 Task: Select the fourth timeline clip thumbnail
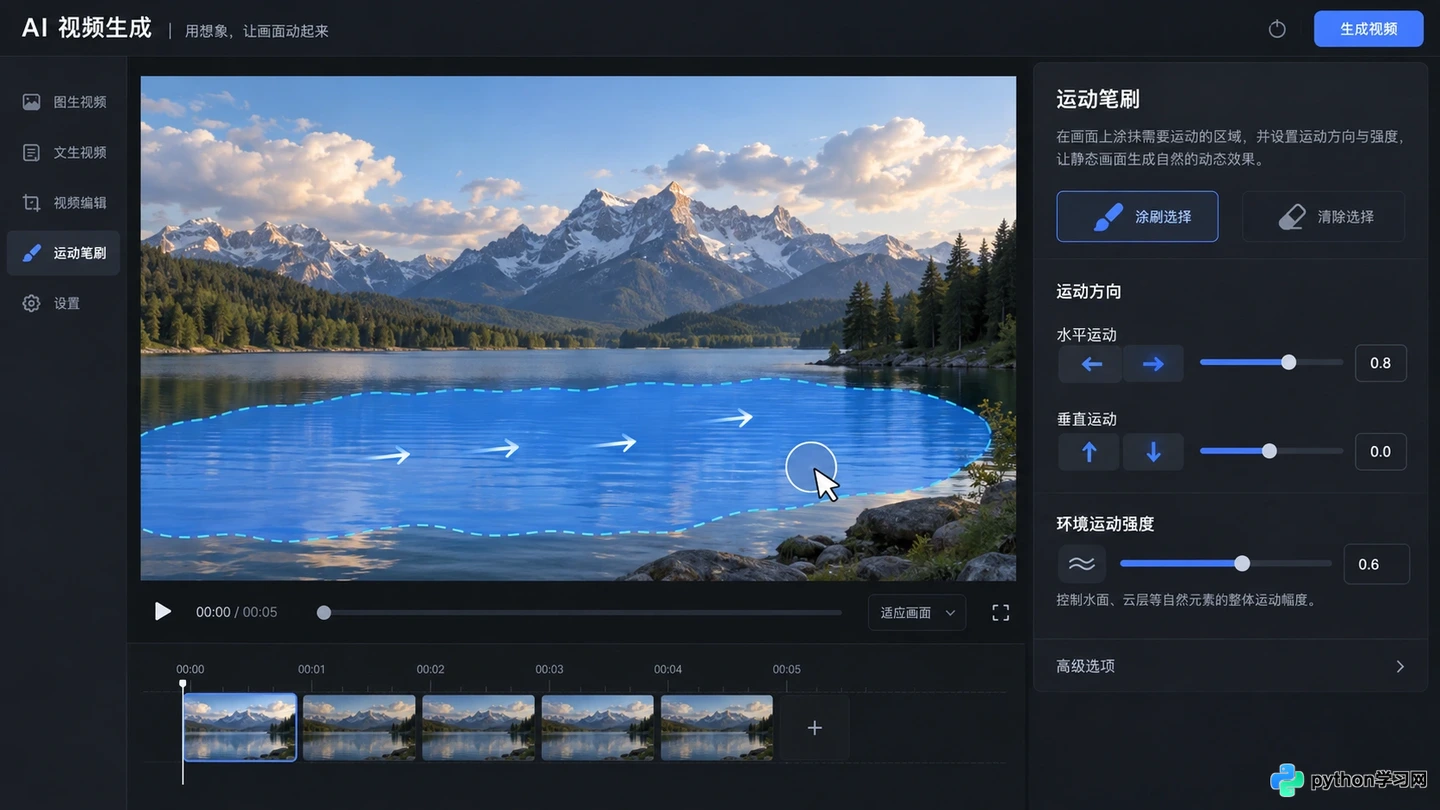(x=597, y=727)
